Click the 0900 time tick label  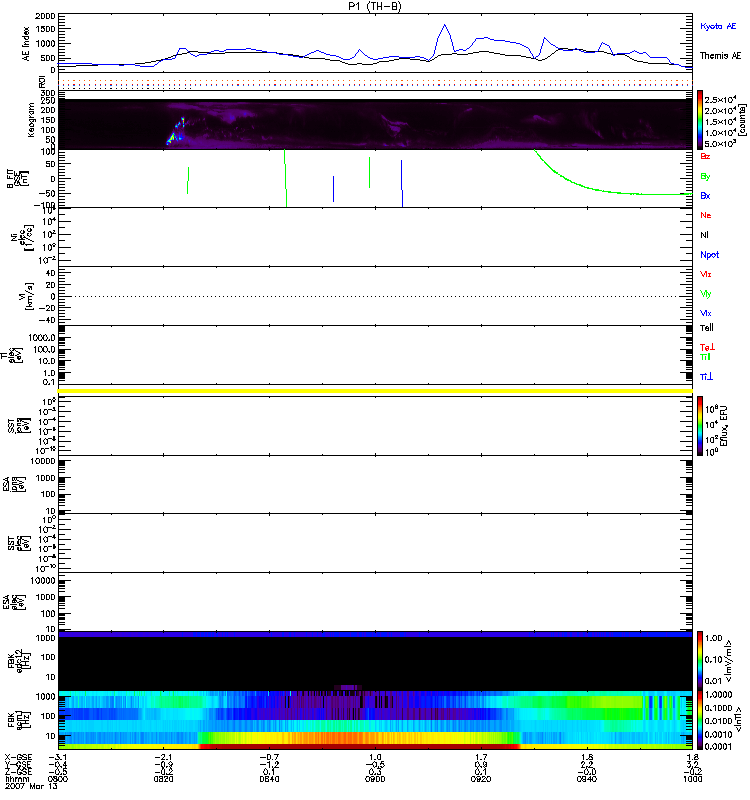[375, 779]
